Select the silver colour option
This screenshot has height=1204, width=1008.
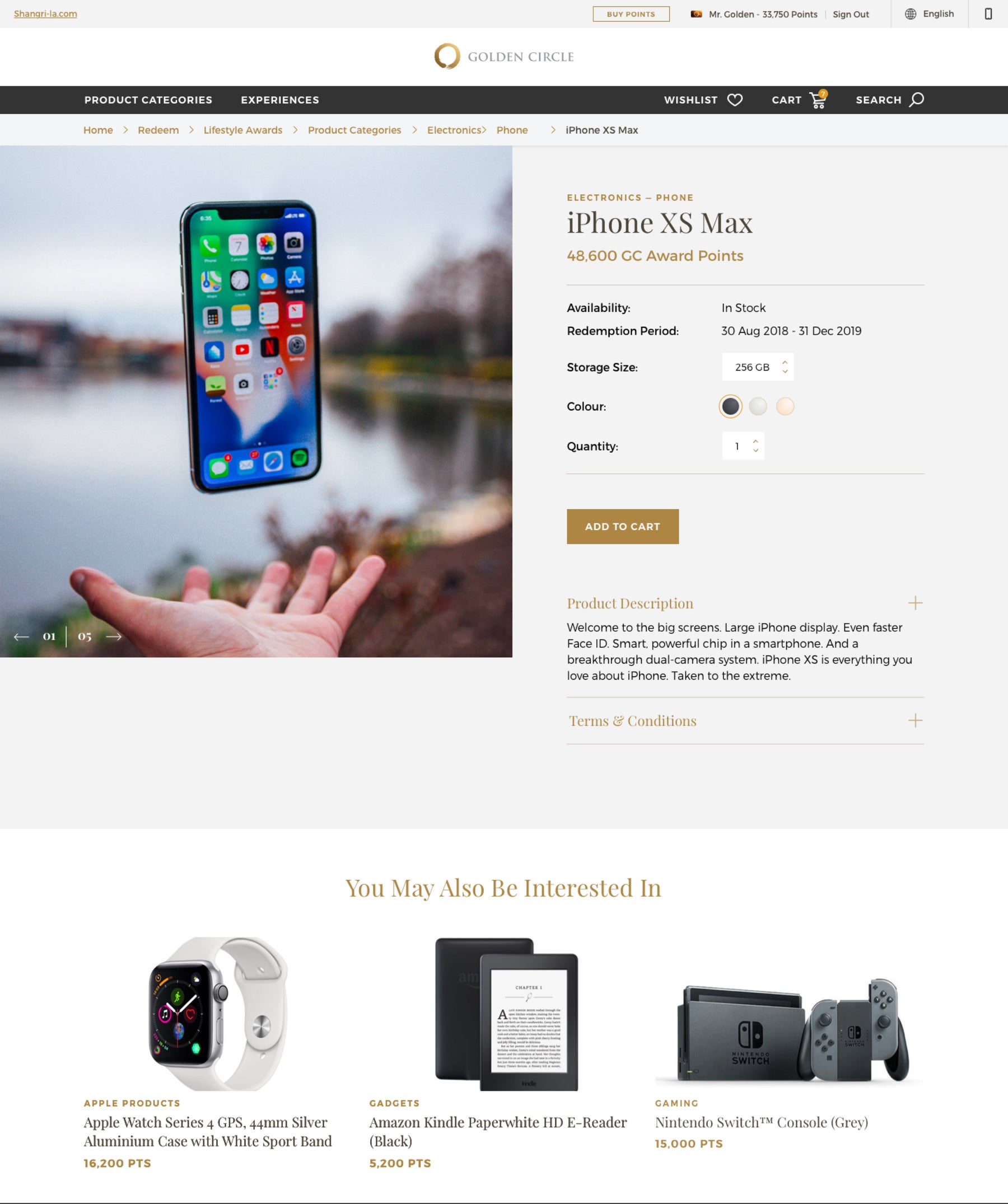pos(758,406)
